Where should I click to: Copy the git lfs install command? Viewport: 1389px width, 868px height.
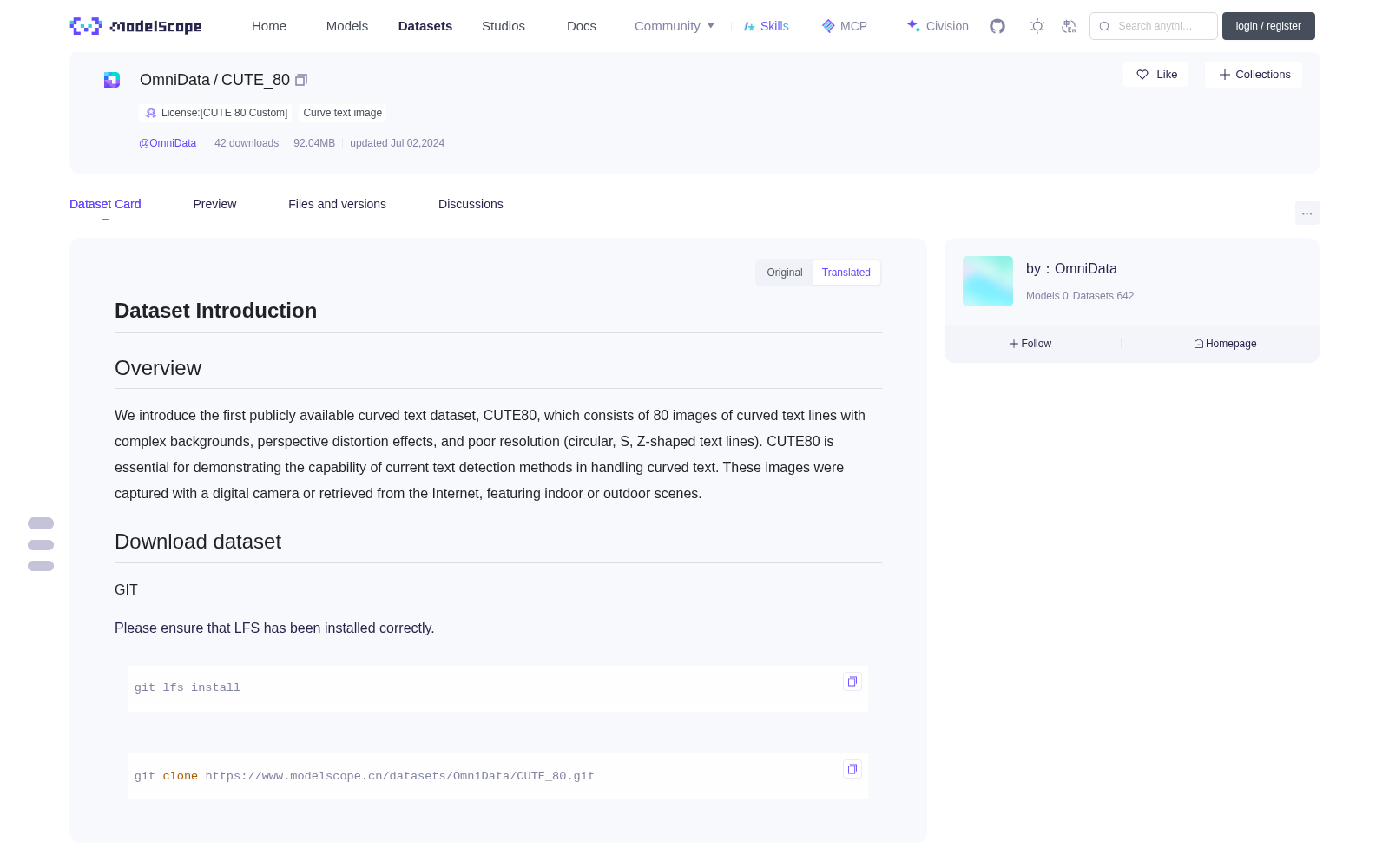point(852,681)
